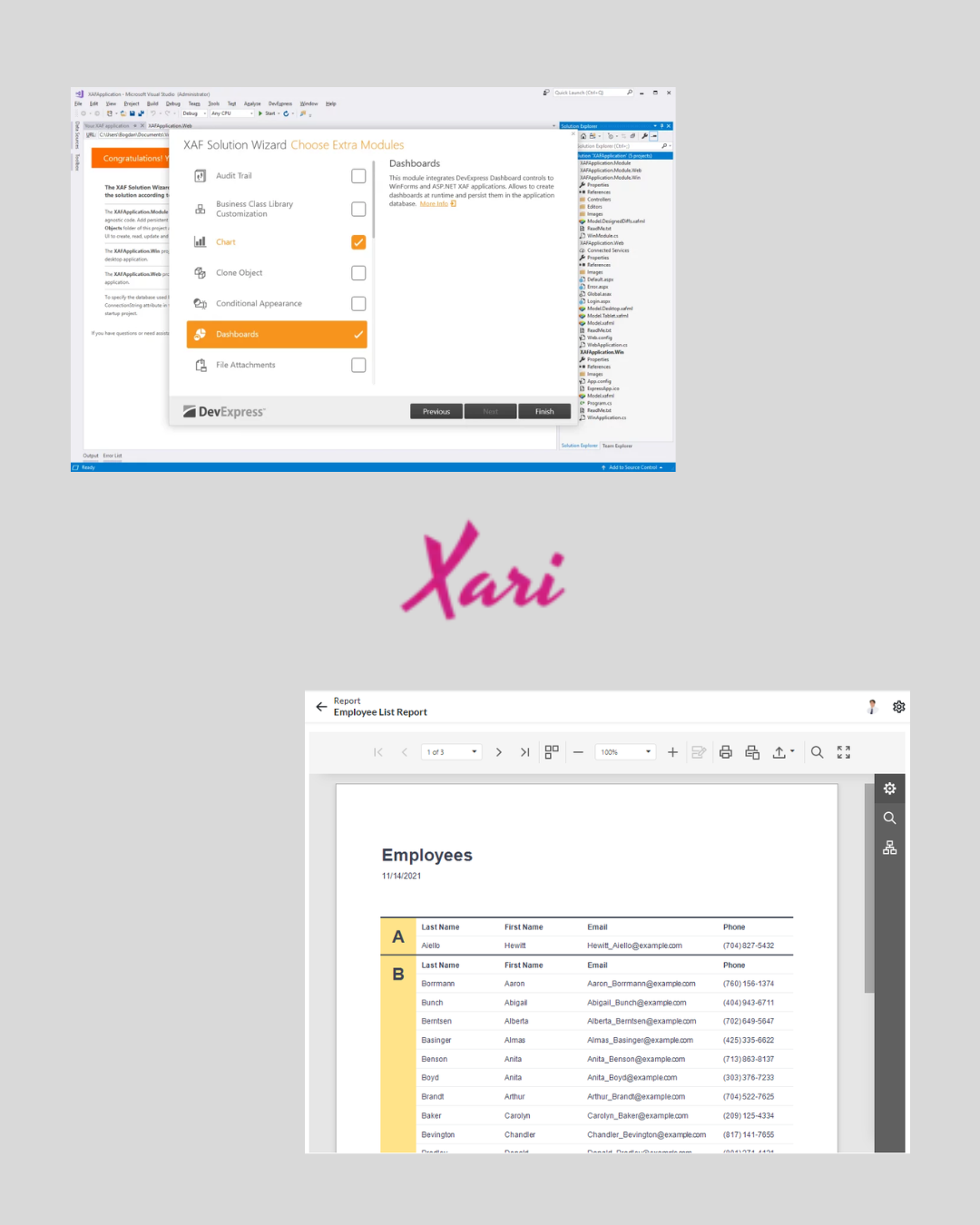Jump to first page of the report
980x1225 pixels.
378,752
